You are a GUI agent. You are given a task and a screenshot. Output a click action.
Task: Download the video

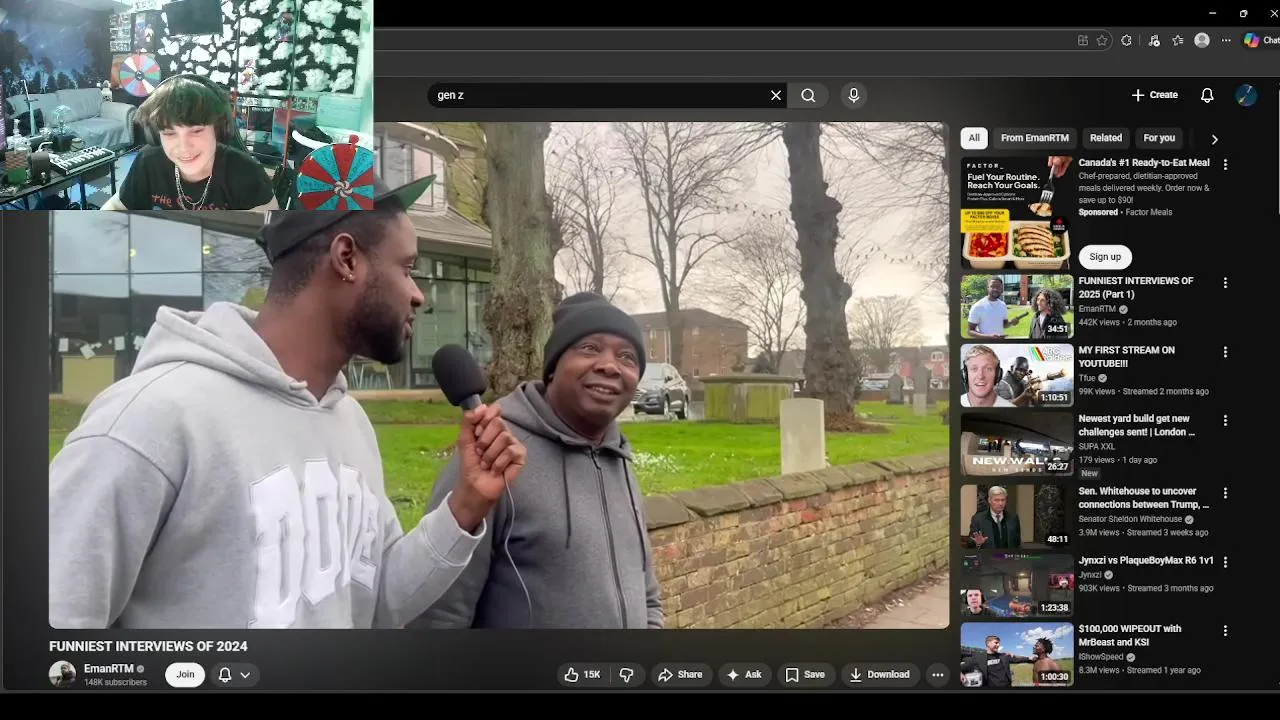879,675
